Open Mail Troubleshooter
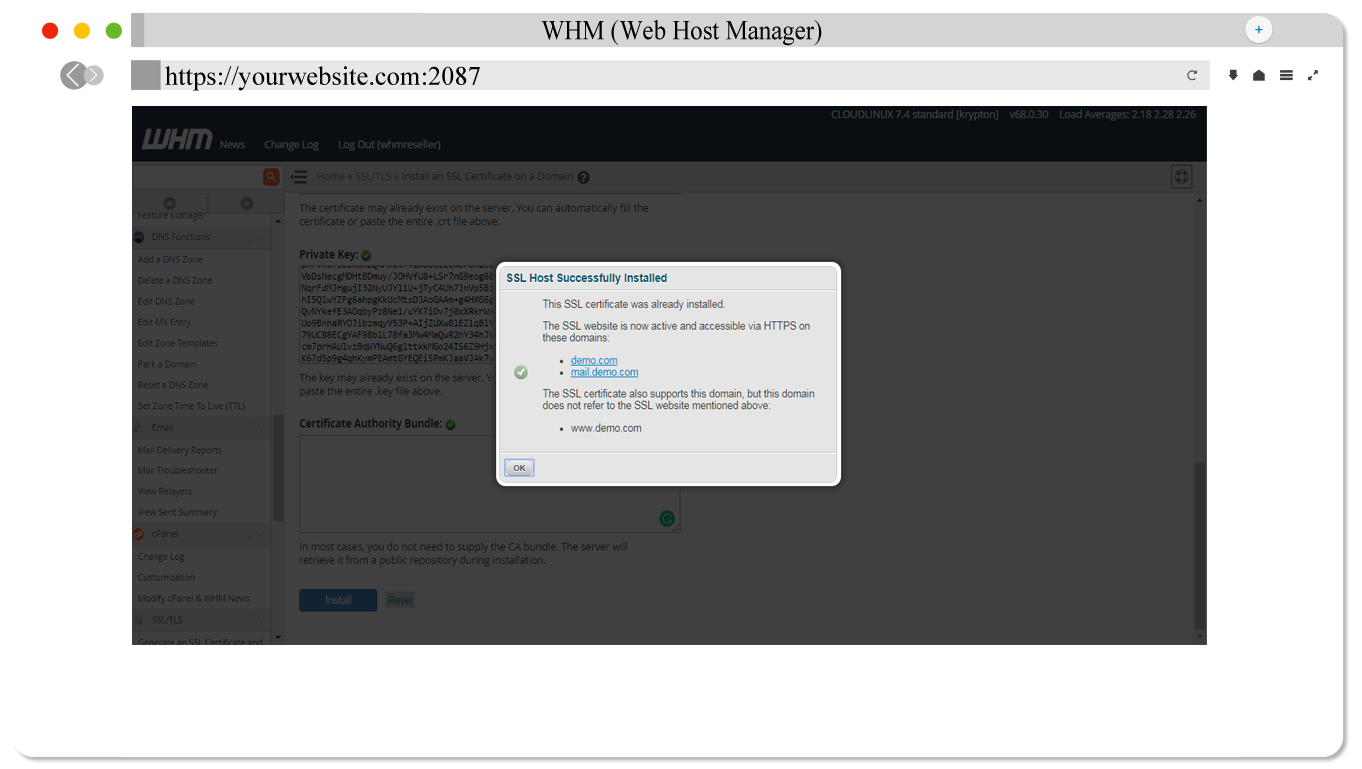The image size is (1362, 769). point(178,470)
